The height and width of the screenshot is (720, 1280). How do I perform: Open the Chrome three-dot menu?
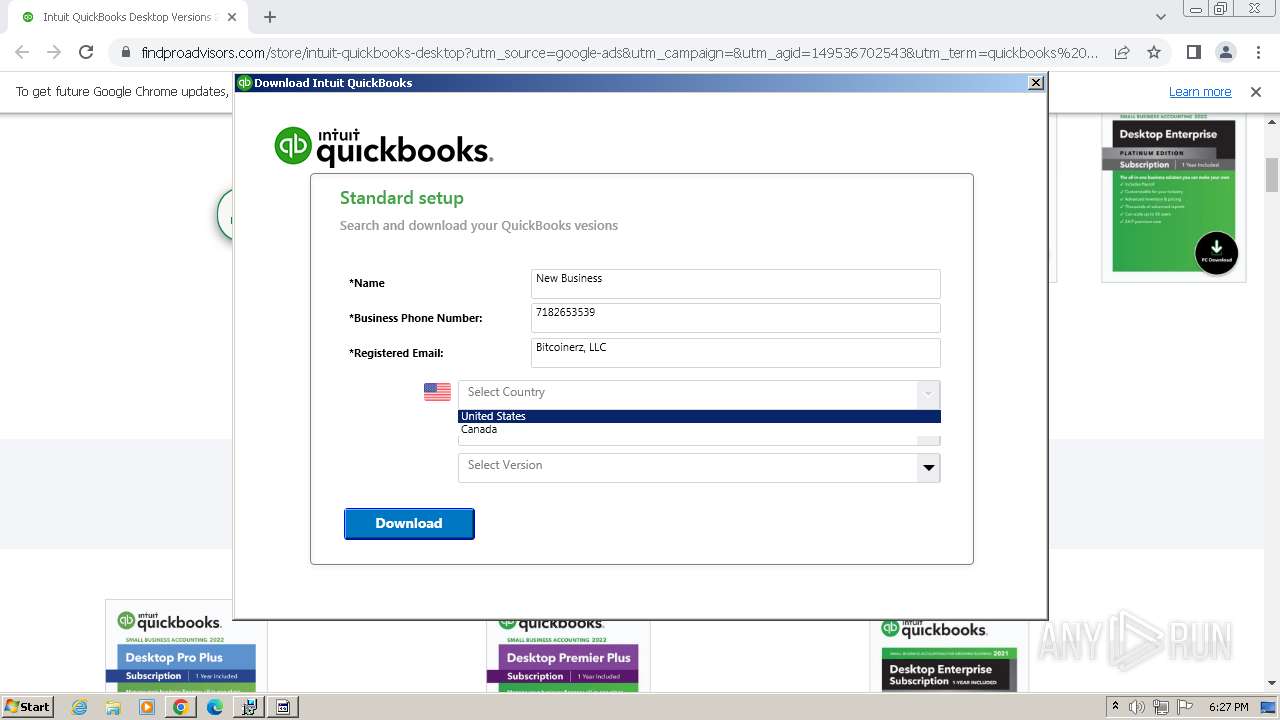pos(1257,52)
